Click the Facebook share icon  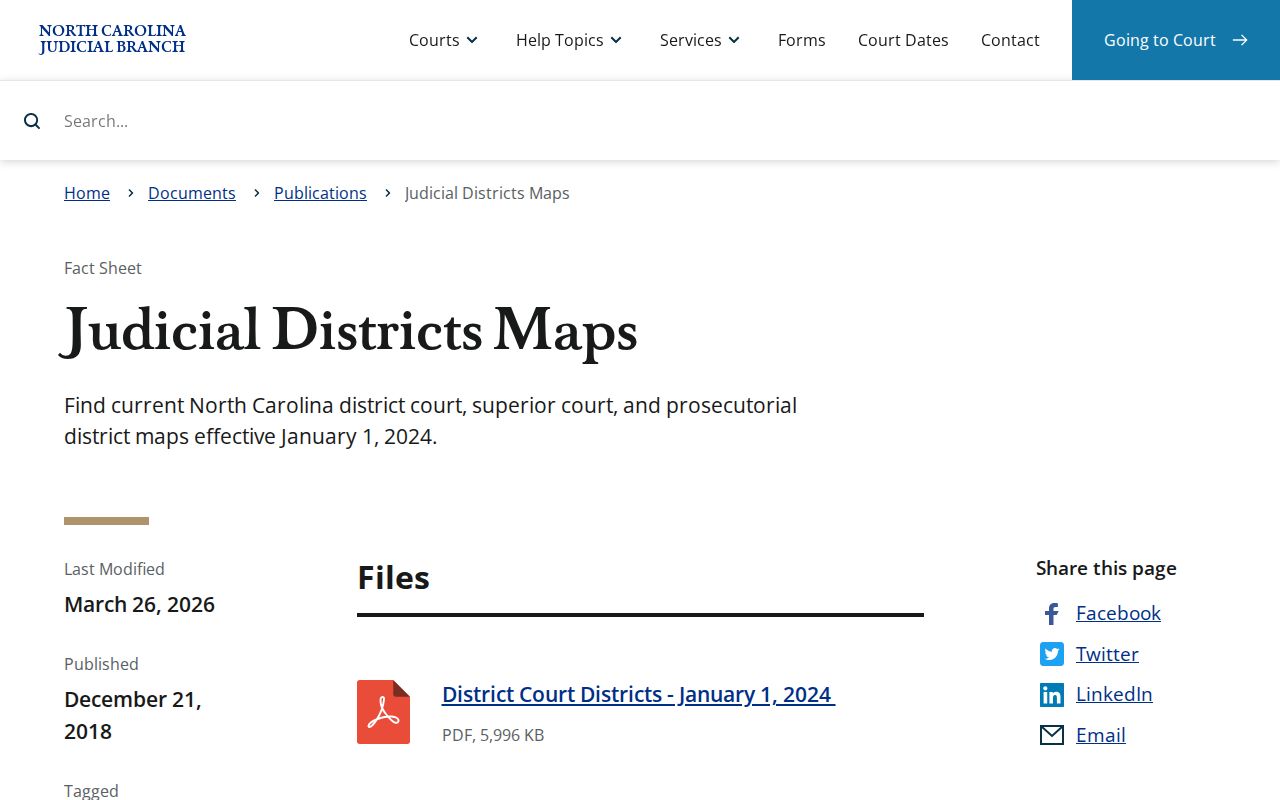pos(1051,614)
